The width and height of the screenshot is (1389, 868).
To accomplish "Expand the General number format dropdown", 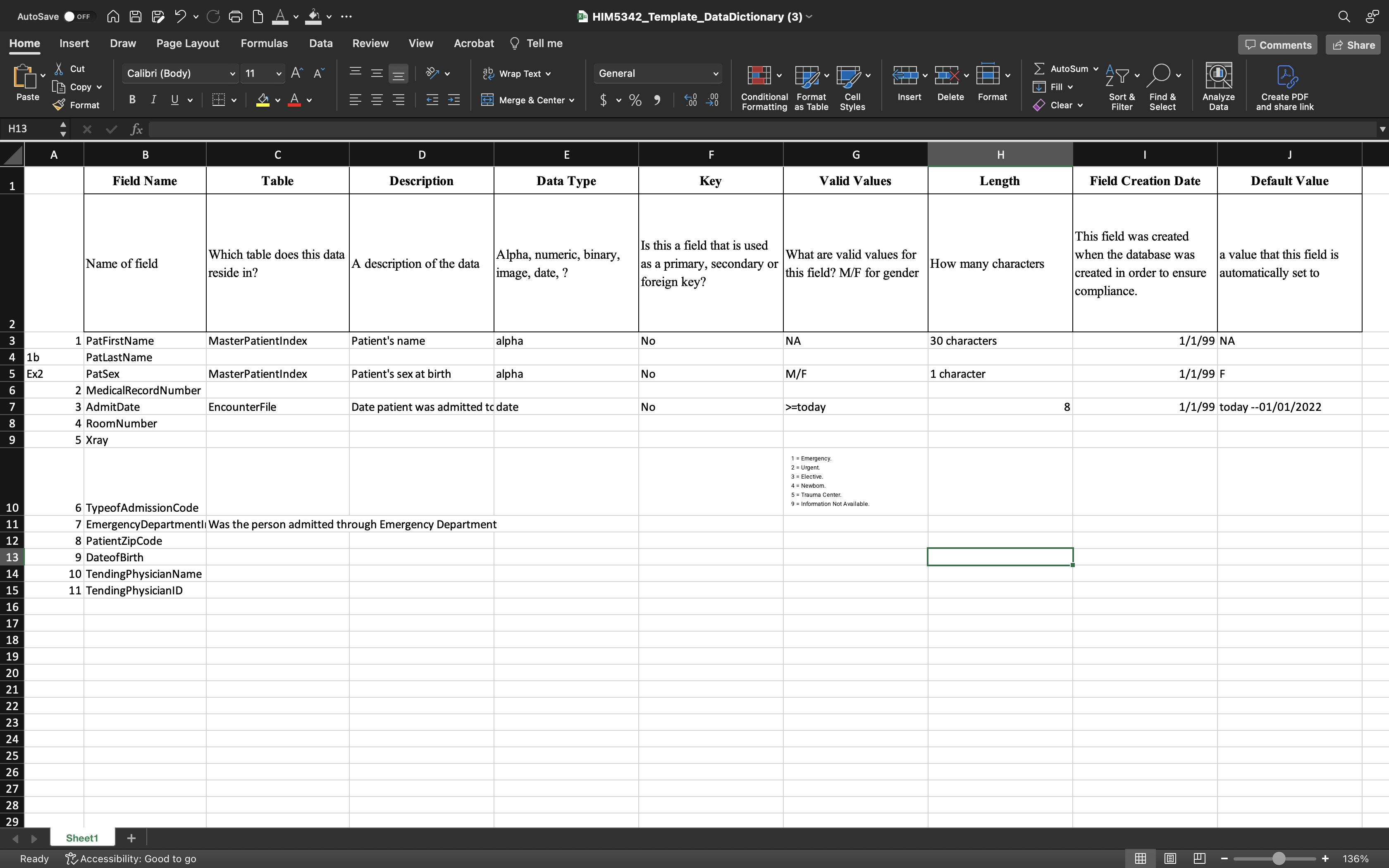I will click(715, 74).
